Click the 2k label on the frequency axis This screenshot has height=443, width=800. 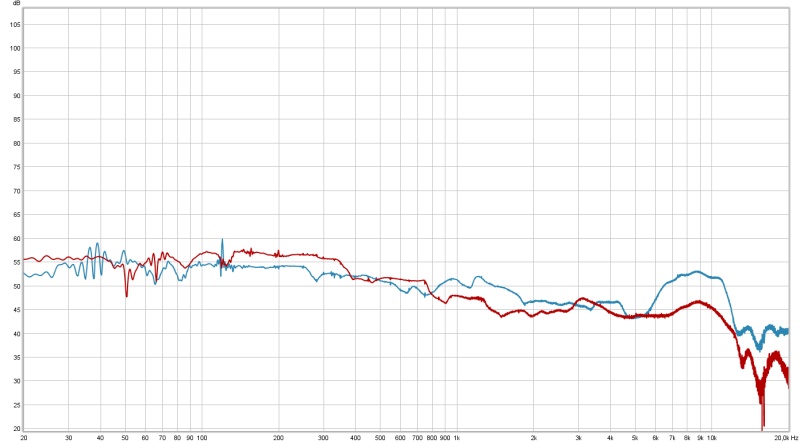[x=534, y=438]
